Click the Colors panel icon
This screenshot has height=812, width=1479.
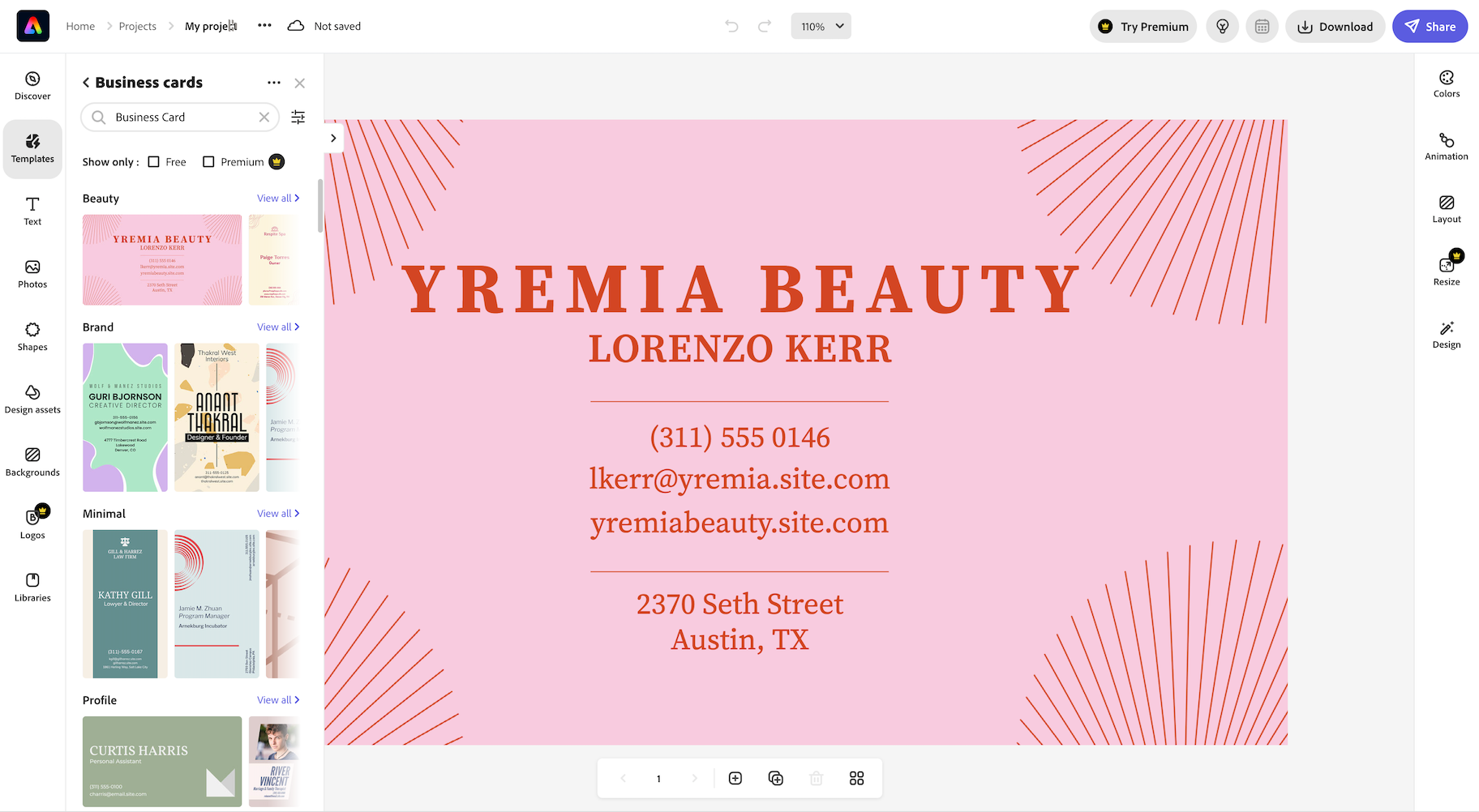pyautogui.click(x=1446, y=83)
